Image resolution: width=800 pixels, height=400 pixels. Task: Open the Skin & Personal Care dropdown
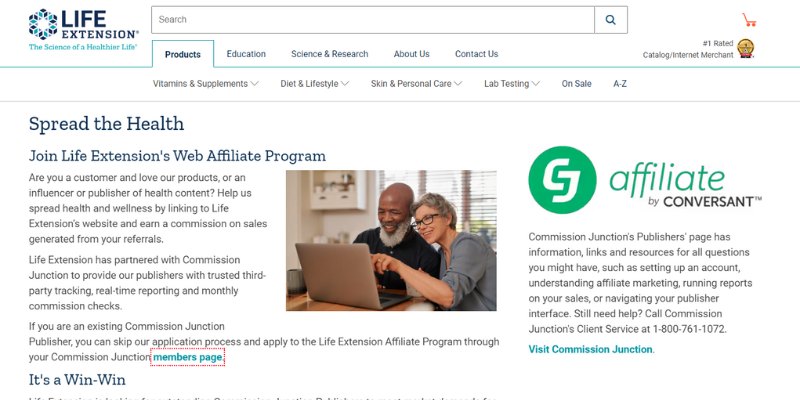point(416,84)
